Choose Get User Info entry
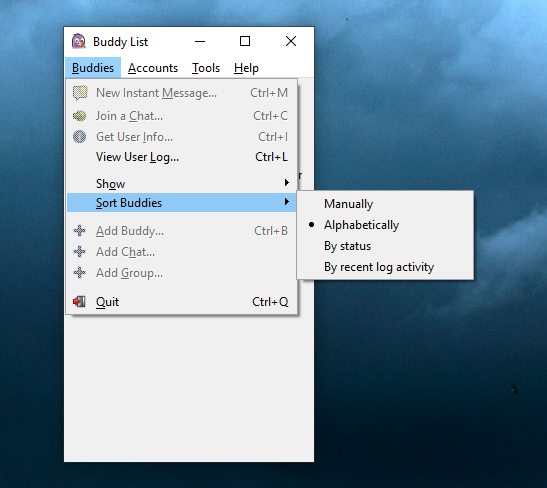 pyautogui.click(x=181, y=137)
